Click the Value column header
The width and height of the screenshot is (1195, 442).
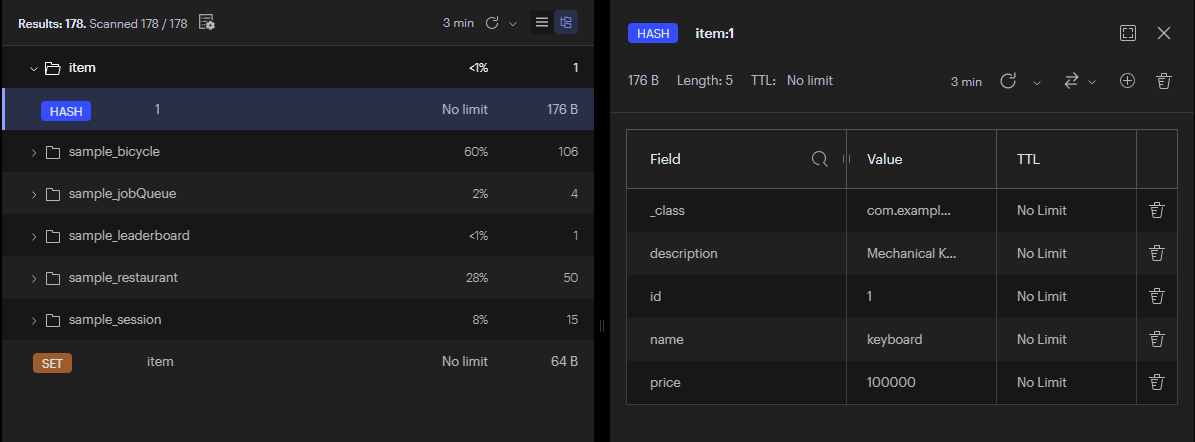click(x=921, y=159)
